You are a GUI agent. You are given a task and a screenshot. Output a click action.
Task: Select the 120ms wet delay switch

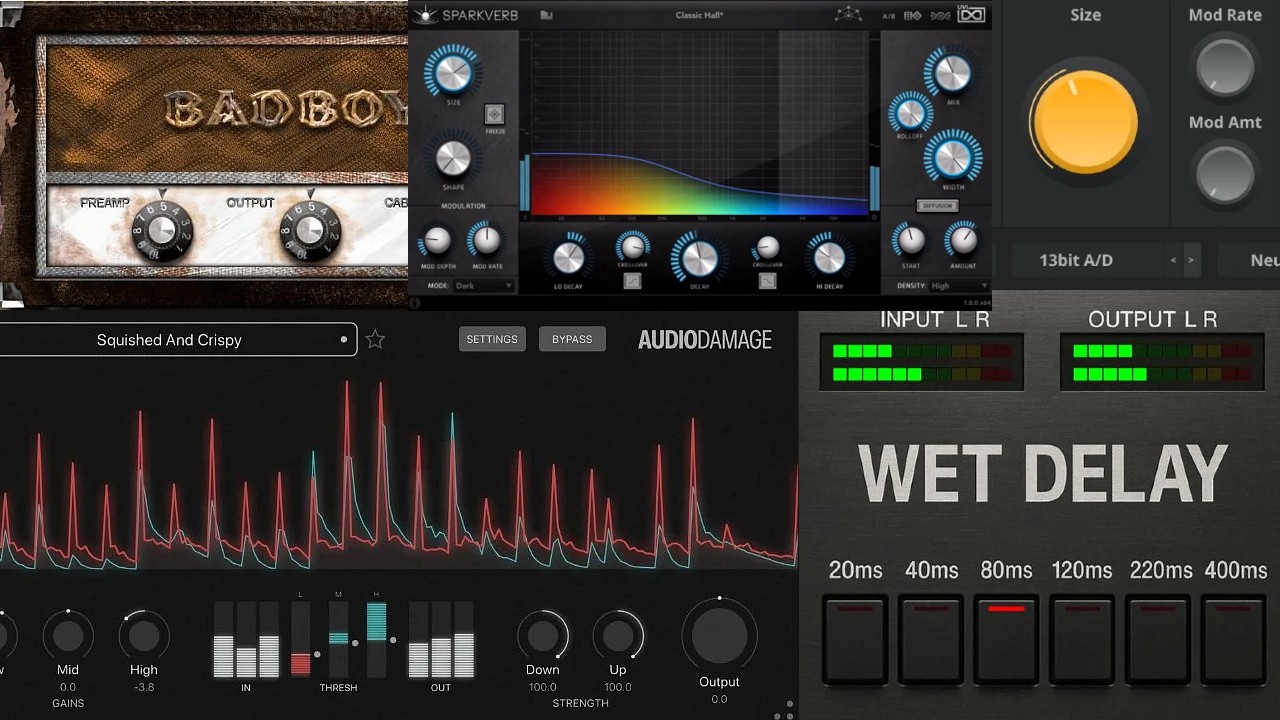point(1082,640)
